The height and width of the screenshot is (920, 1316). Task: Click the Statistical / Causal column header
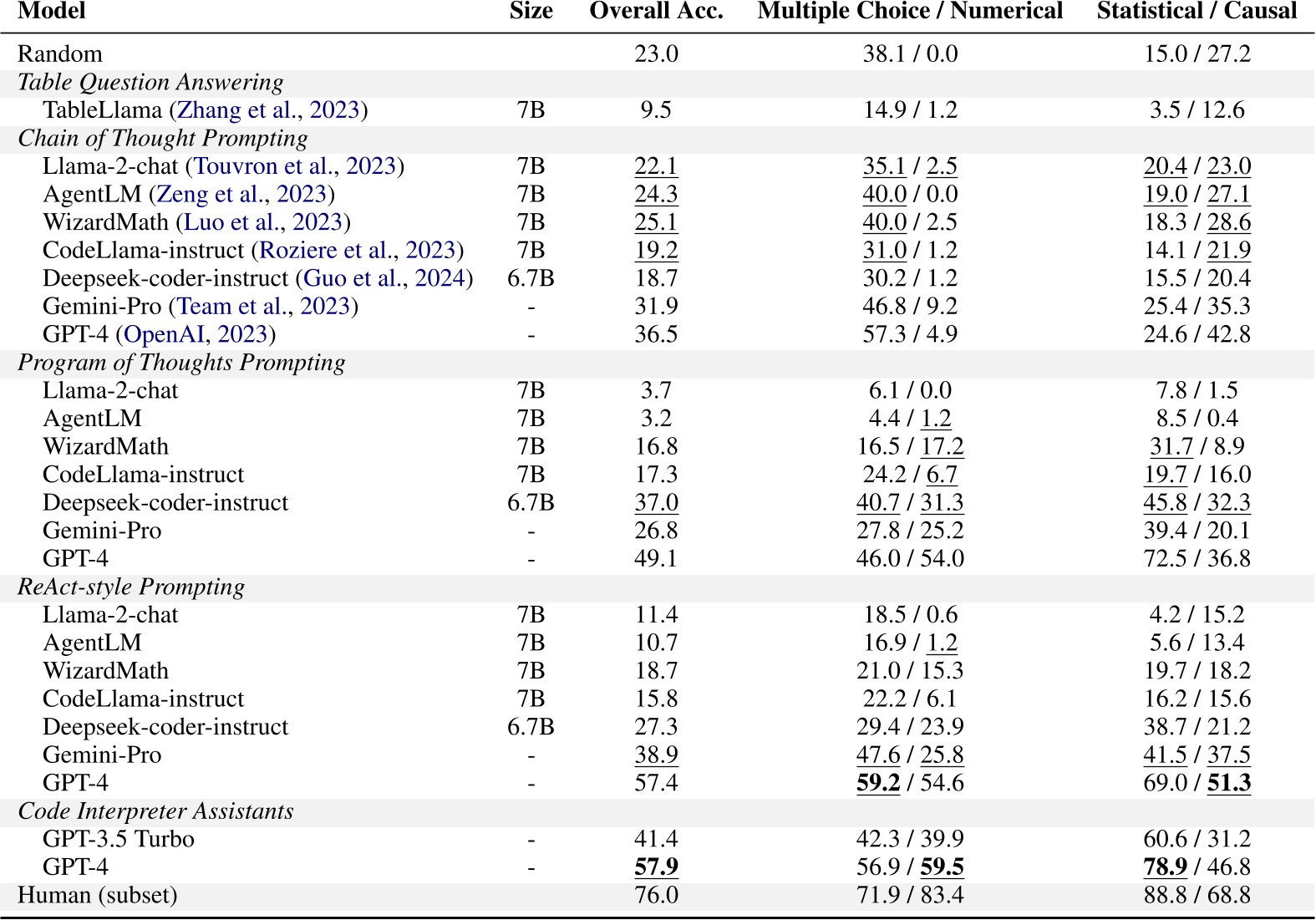[x=1197, y=11]
